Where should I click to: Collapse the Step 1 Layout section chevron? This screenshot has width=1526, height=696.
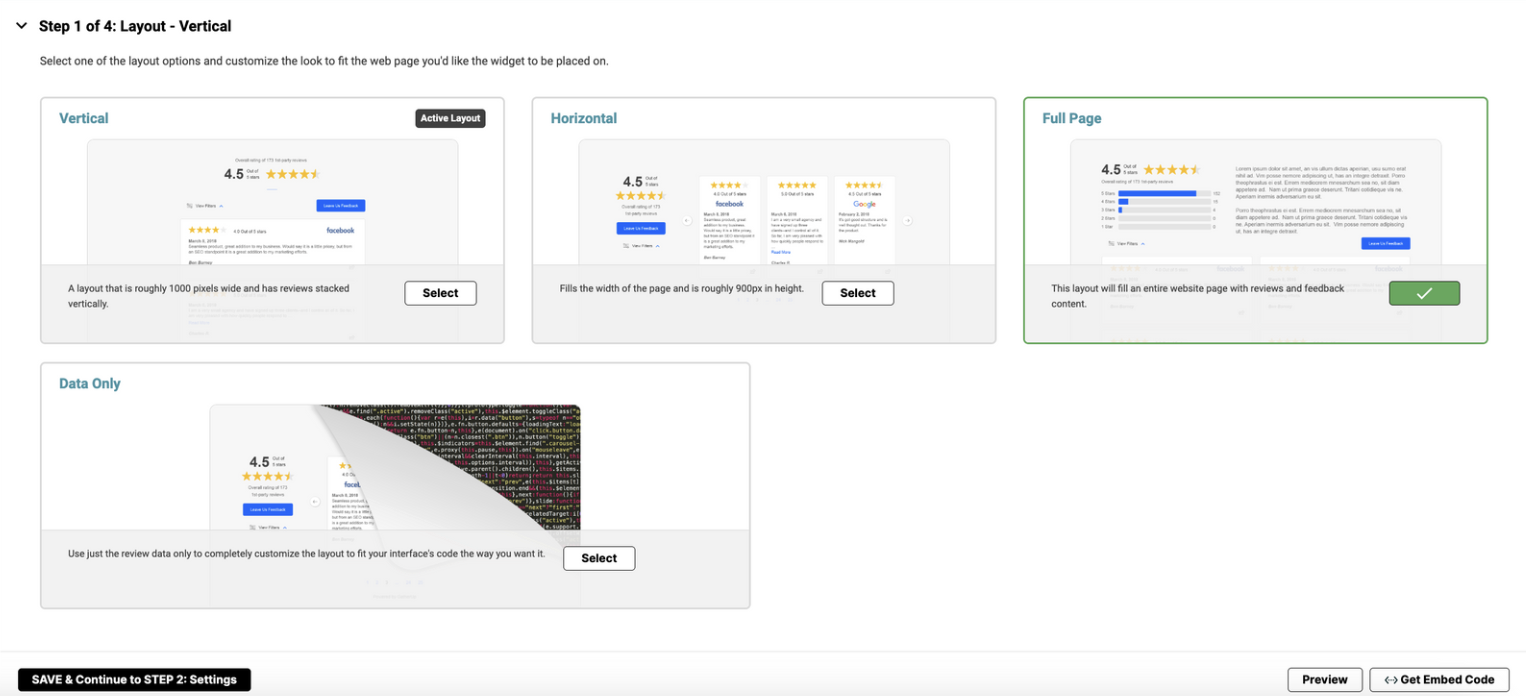pos(21,26)
